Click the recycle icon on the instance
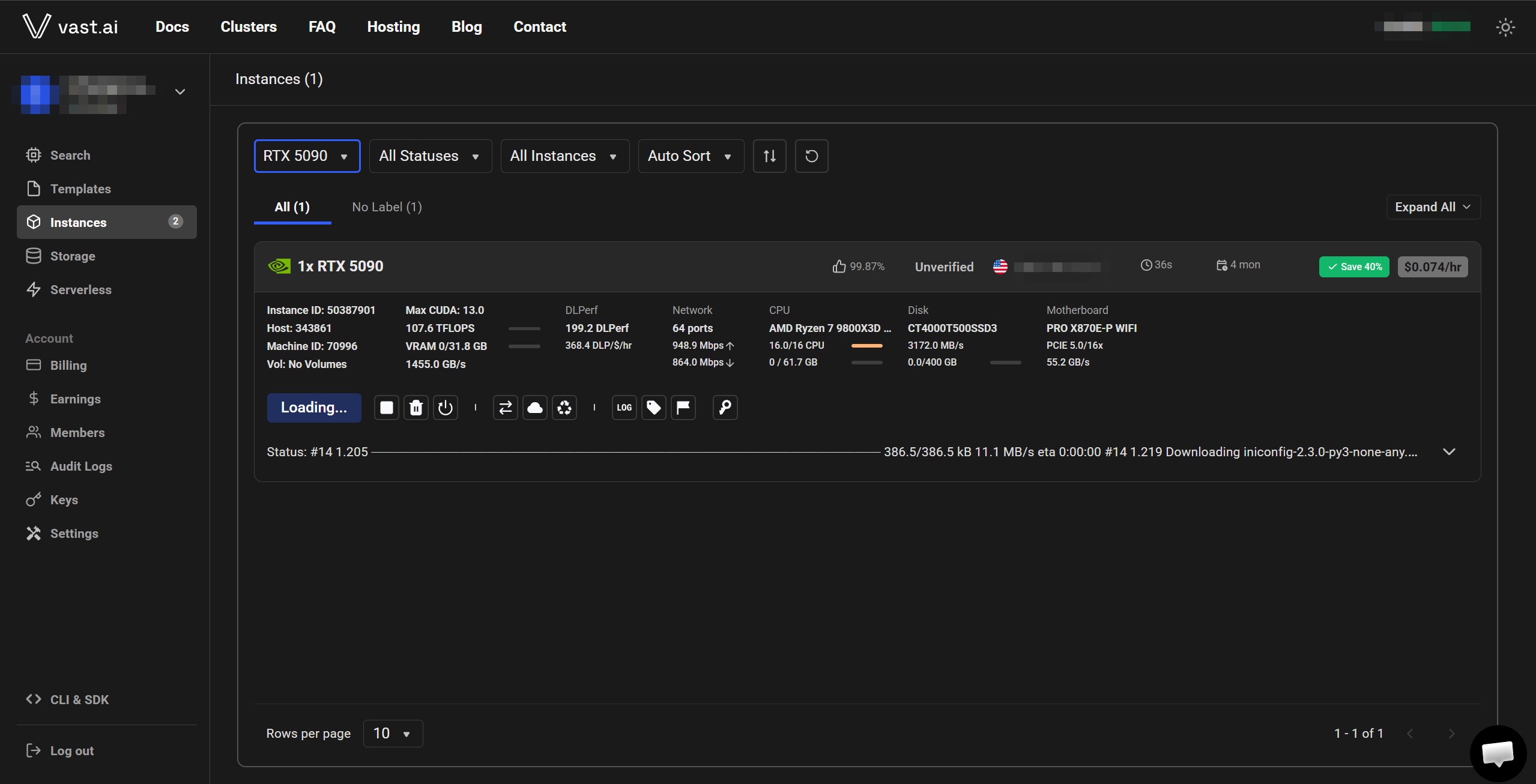 564,408
